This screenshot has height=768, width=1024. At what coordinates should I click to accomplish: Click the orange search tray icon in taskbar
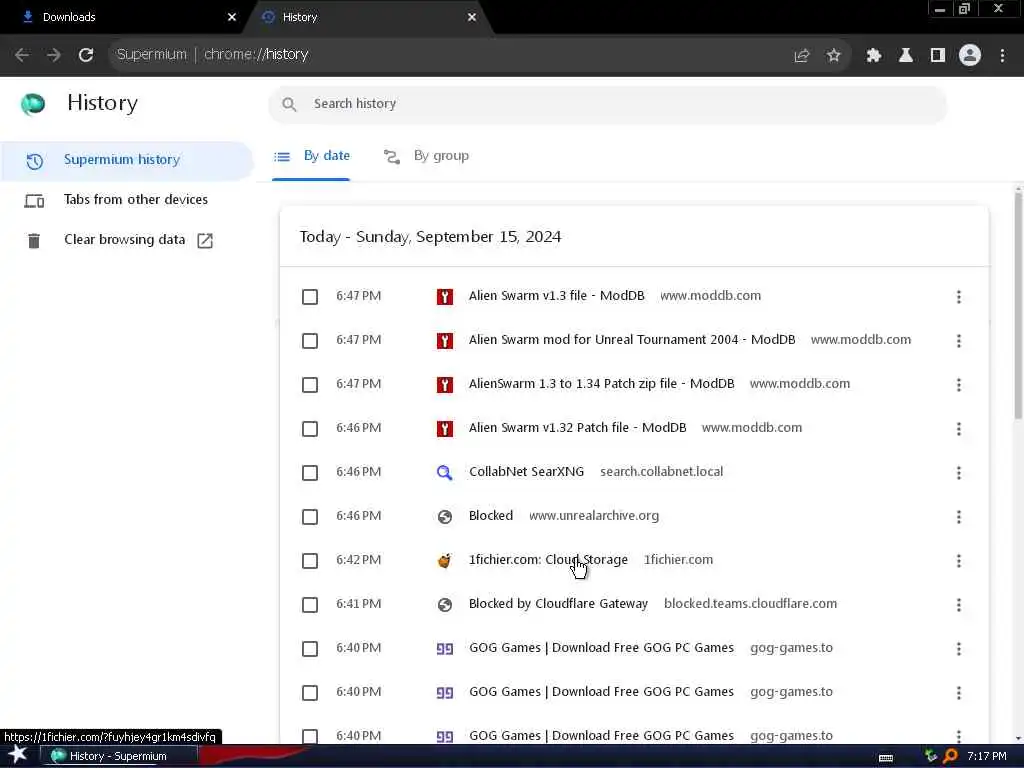[950, 756]
